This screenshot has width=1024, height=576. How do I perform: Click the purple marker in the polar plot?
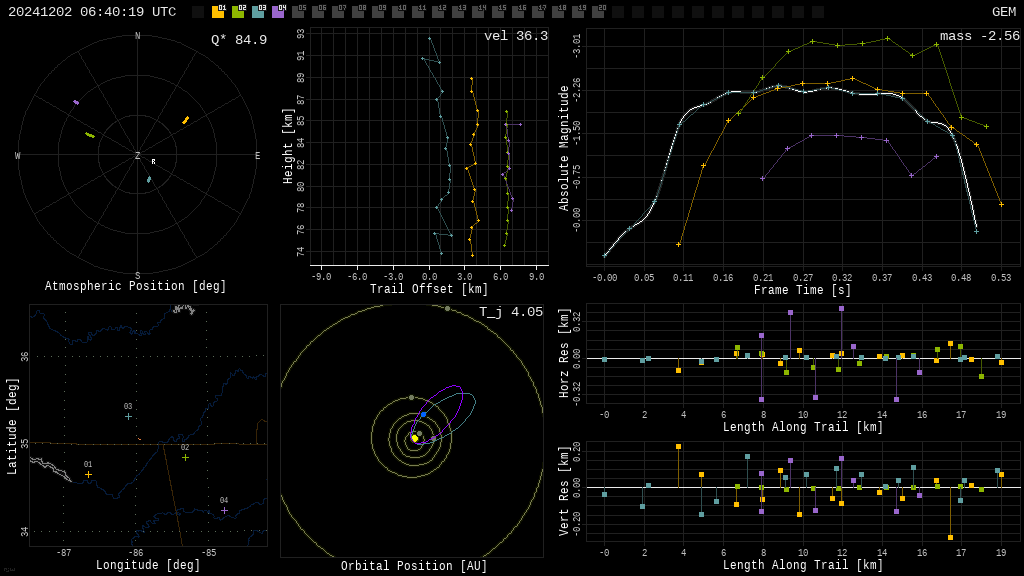(x=76, y=103)
